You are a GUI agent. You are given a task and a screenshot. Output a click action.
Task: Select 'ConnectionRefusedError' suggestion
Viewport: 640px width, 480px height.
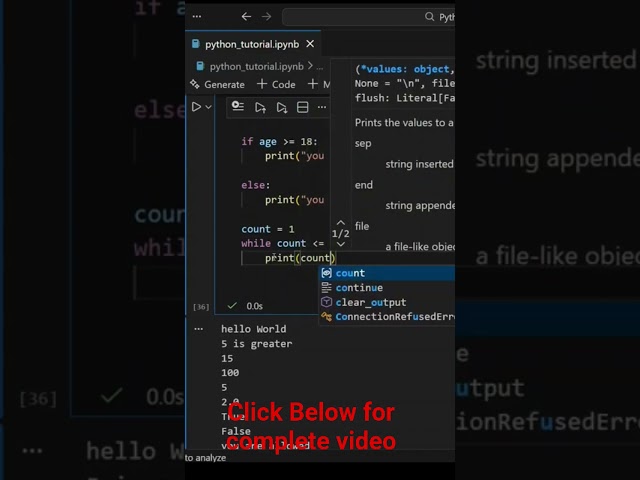[387, 317]
